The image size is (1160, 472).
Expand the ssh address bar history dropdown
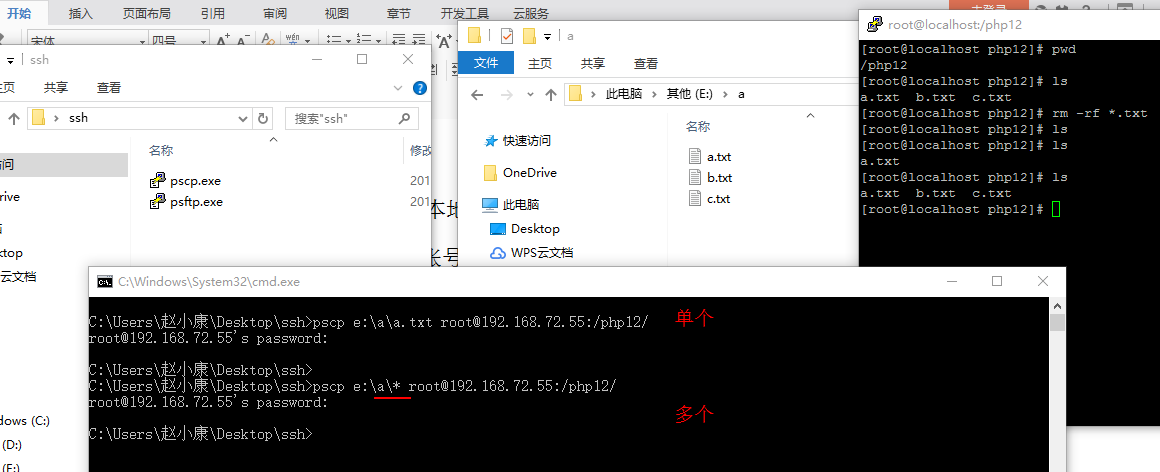[243, 118]
